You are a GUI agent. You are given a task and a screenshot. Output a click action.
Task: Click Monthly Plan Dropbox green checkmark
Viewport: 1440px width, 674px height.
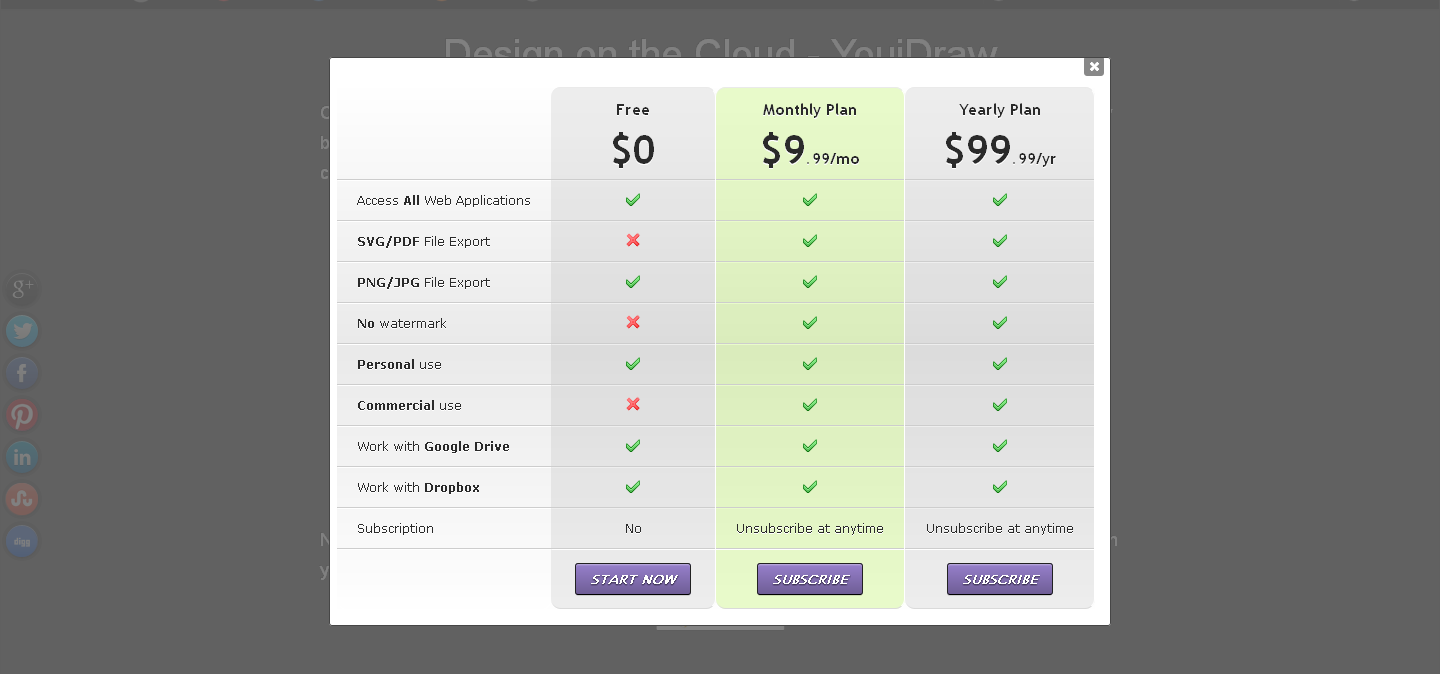click(x=810, y=487)
